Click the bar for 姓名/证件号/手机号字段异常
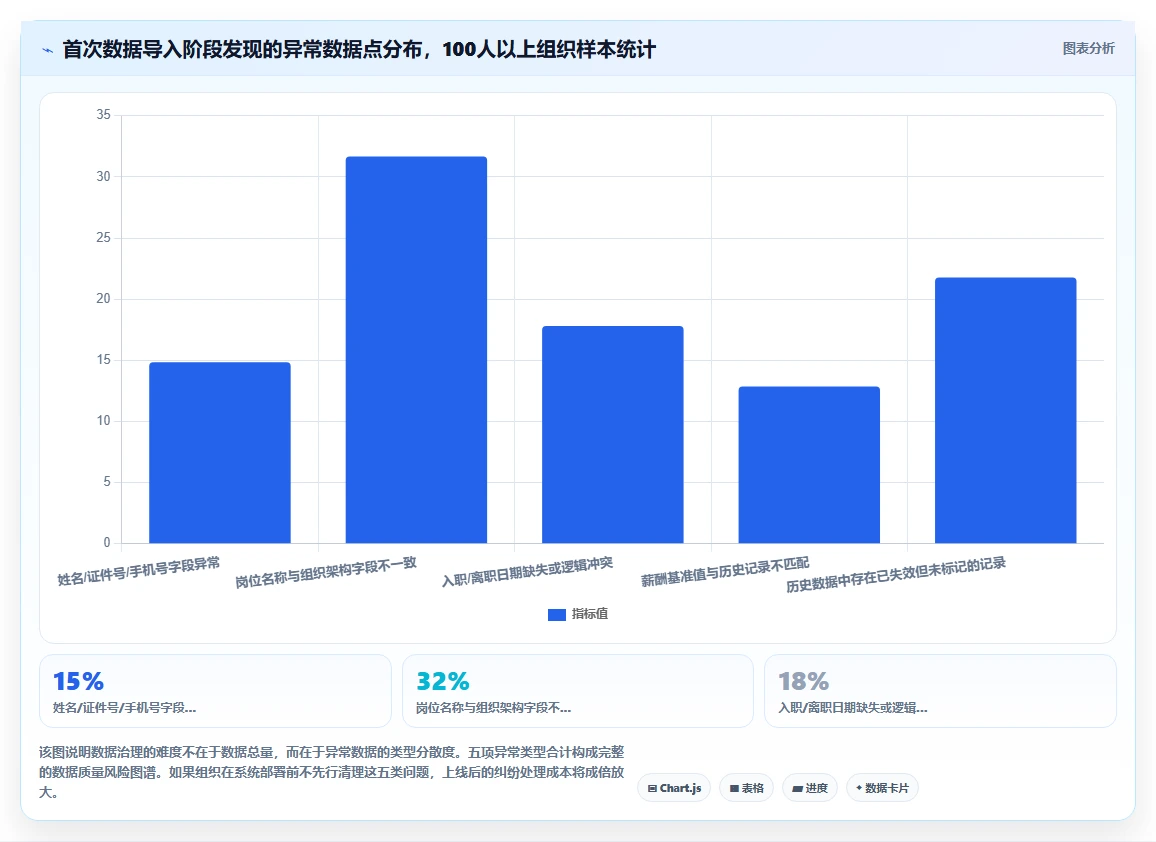 220,453
